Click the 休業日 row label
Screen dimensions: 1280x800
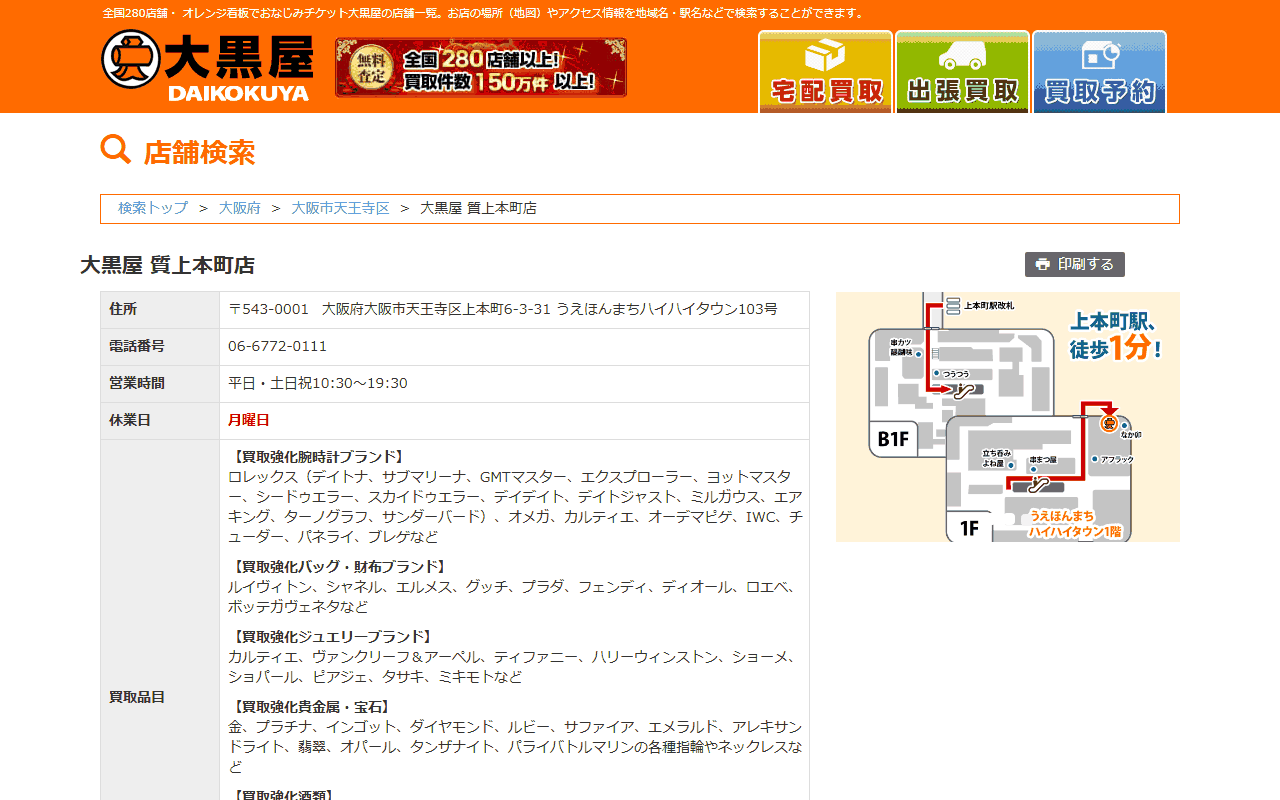point(130,420)
